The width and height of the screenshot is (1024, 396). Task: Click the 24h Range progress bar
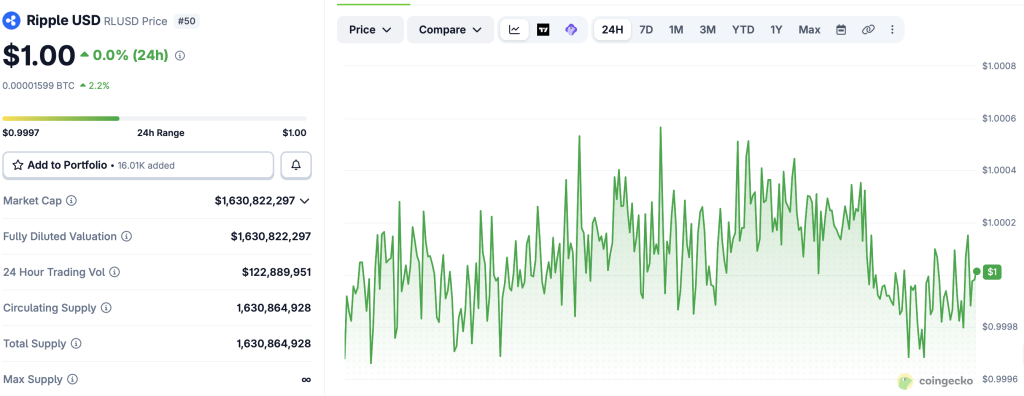click(x=154, y=118)
